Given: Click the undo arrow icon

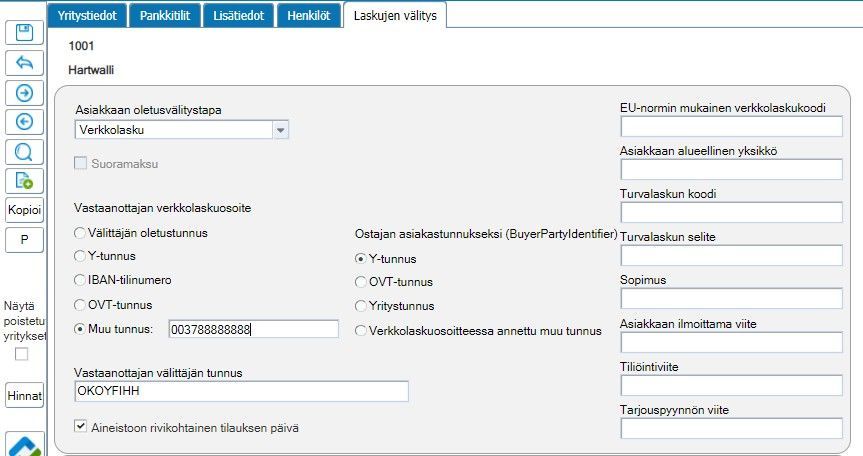Looking at the screenshot, I should [x=24, y=62].
